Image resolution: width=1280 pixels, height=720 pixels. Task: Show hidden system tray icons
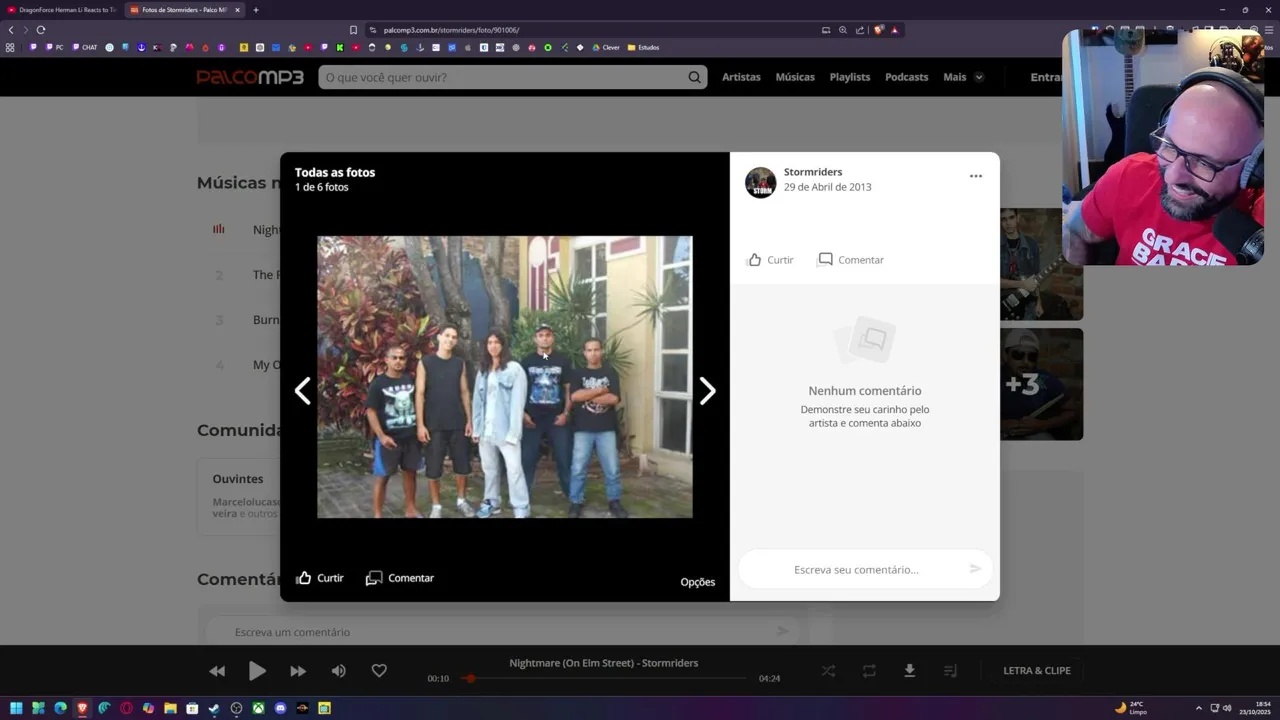click(1198, 708)
